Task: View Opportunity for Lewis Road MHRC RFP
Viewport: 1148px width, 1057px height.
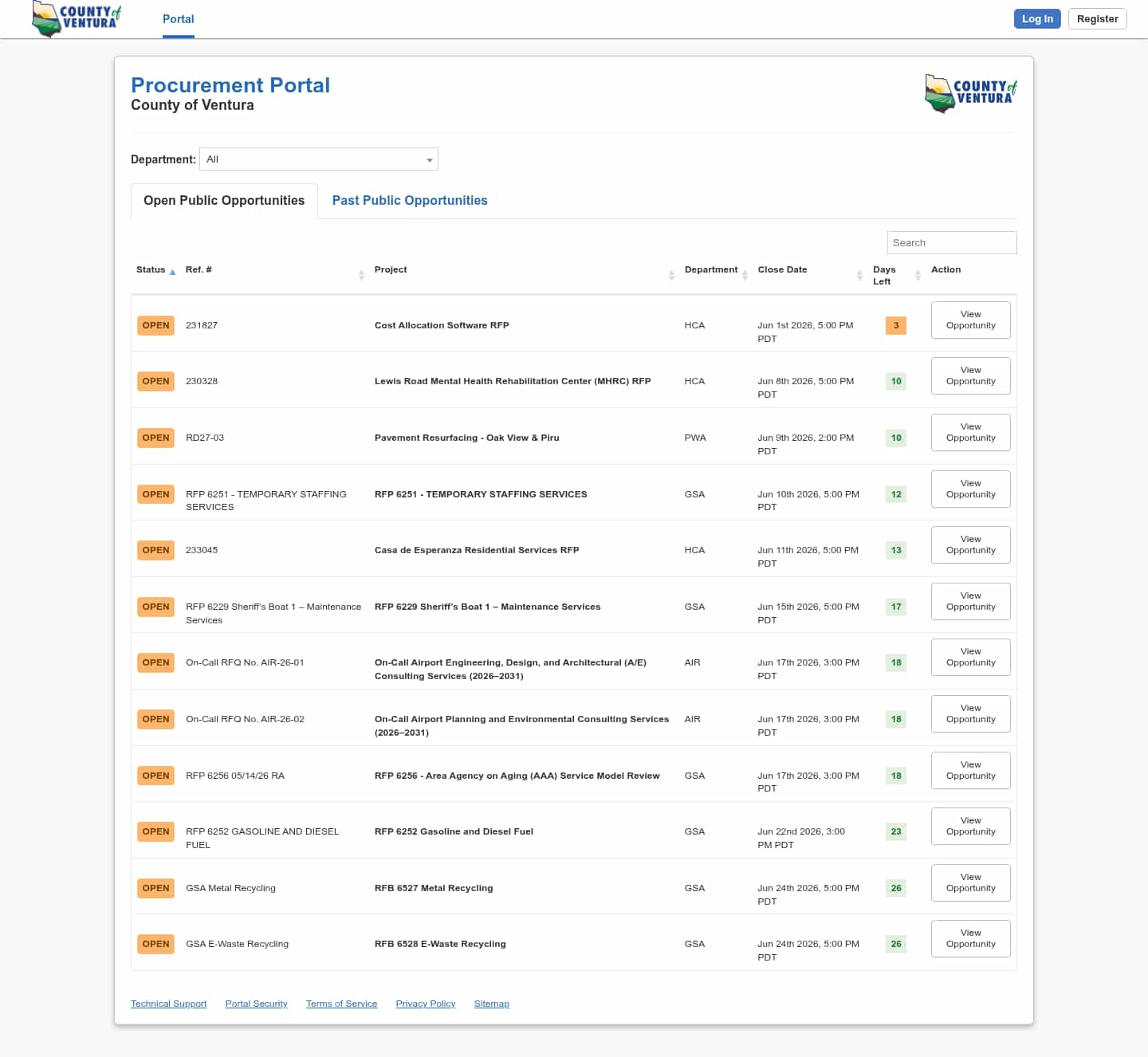Action: pos(970,375)
